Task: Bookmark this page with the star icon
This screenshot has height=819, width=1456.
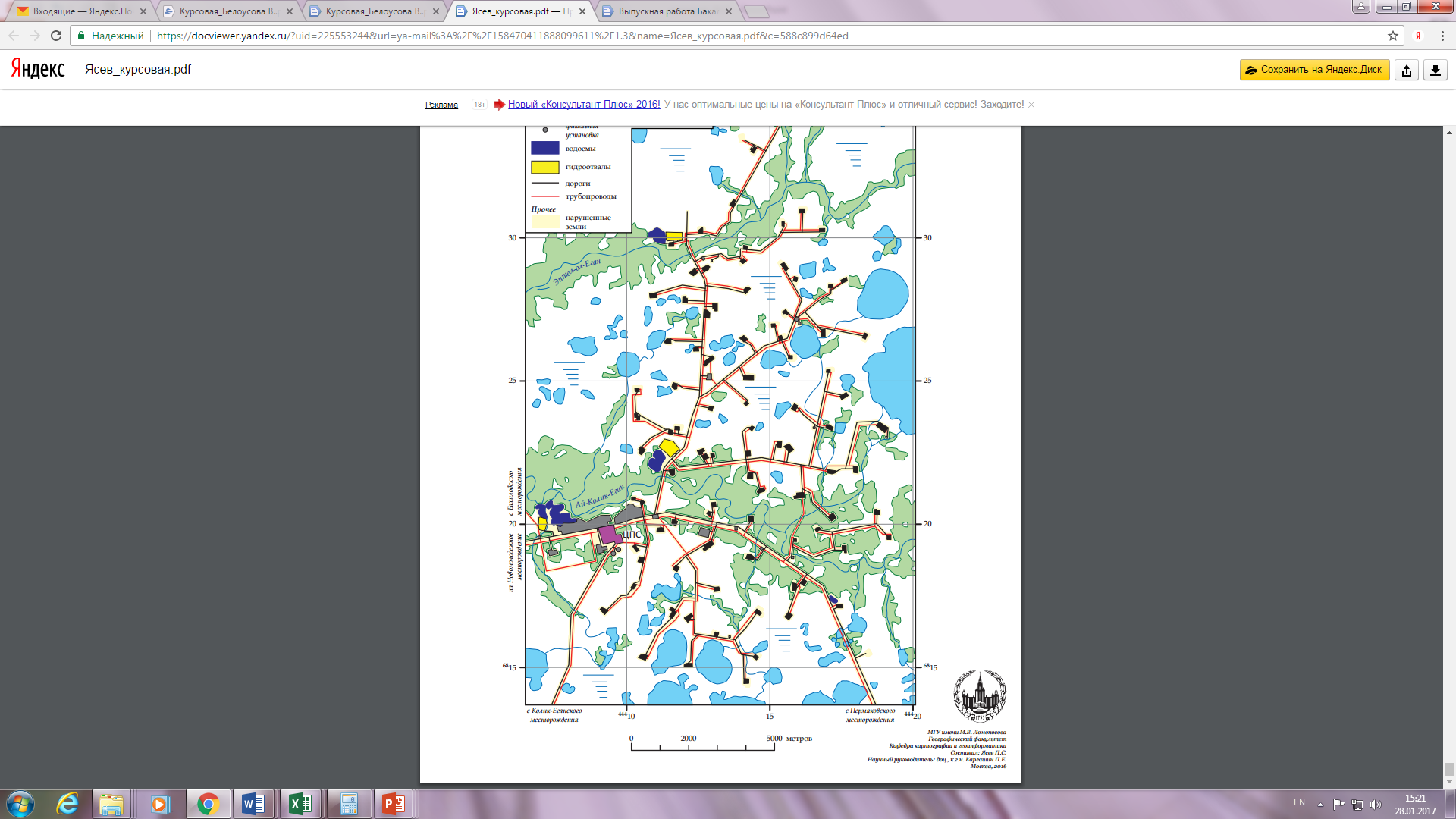Action: coord(1393,36)
